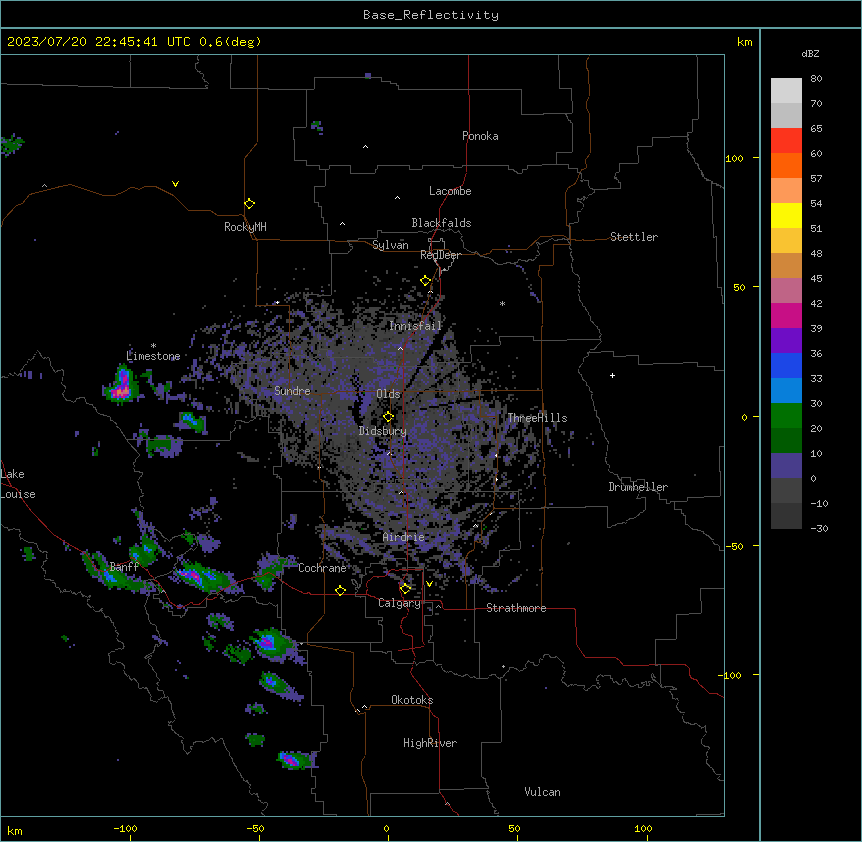Select the RedDeer label
Viewport: 862px width, 842px height.
tap(440, 255)
